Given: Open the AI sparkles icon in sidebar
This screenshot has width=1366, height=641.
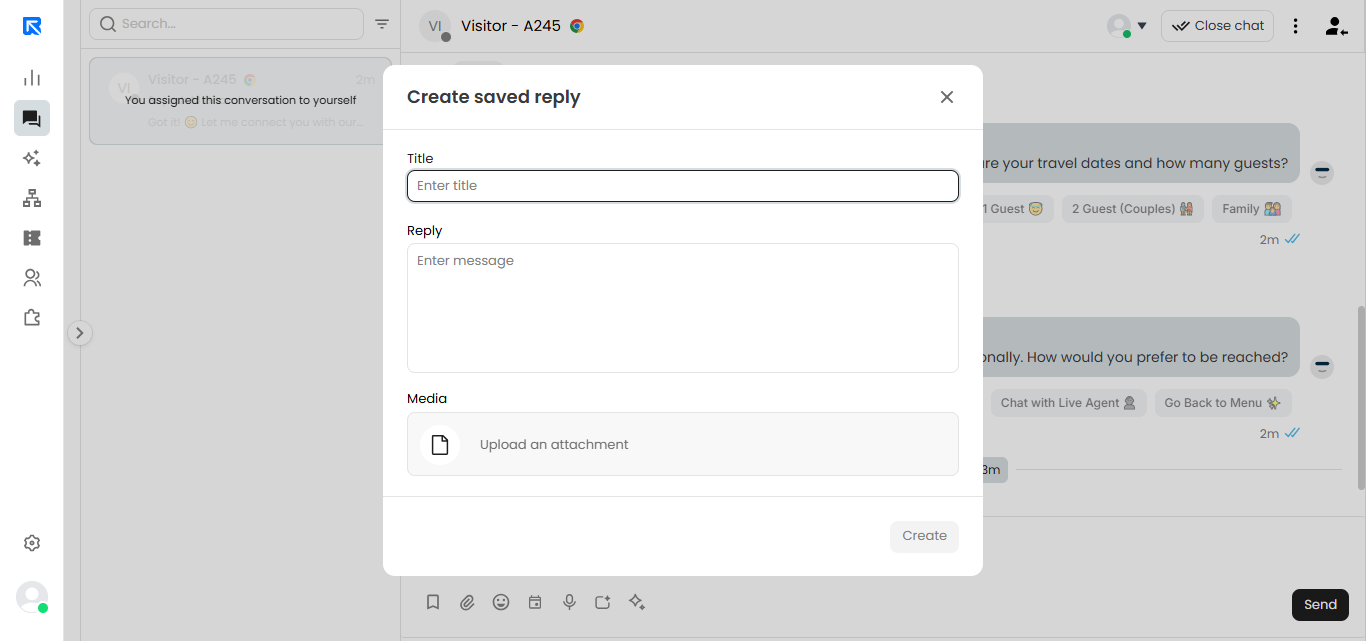Looking at the screenshot, I should pyautogui.click(x=32, y=158).
